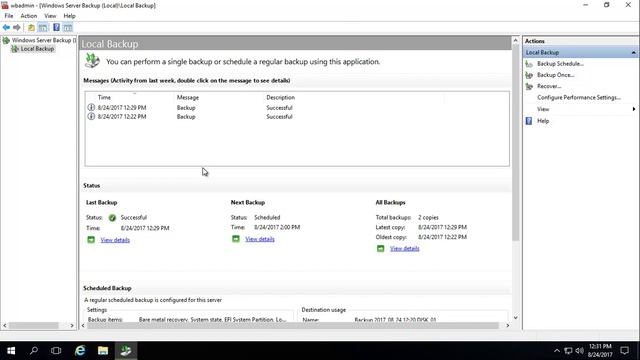This screenshot has width=640, height=360.
Task: Click the Back arrow toolbar icon
Action: [x=6, y=27]
